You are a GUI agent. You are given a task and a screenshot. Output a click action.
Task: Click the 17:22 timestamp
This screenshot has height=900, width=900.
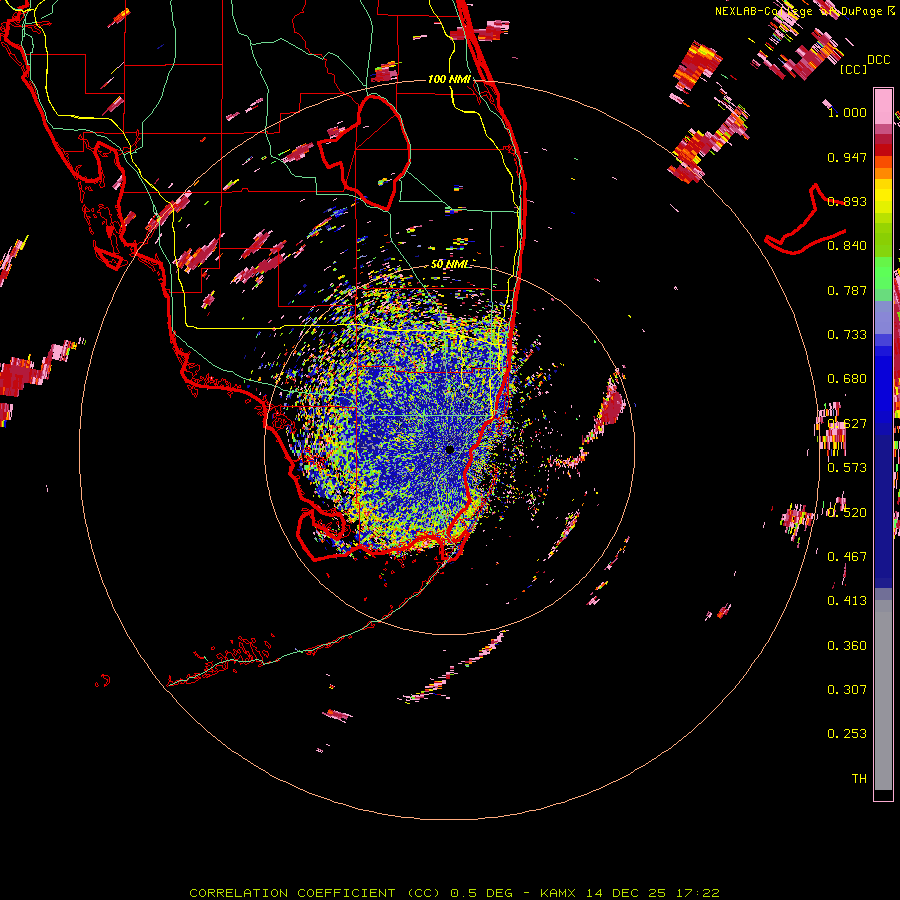(697, 893)
